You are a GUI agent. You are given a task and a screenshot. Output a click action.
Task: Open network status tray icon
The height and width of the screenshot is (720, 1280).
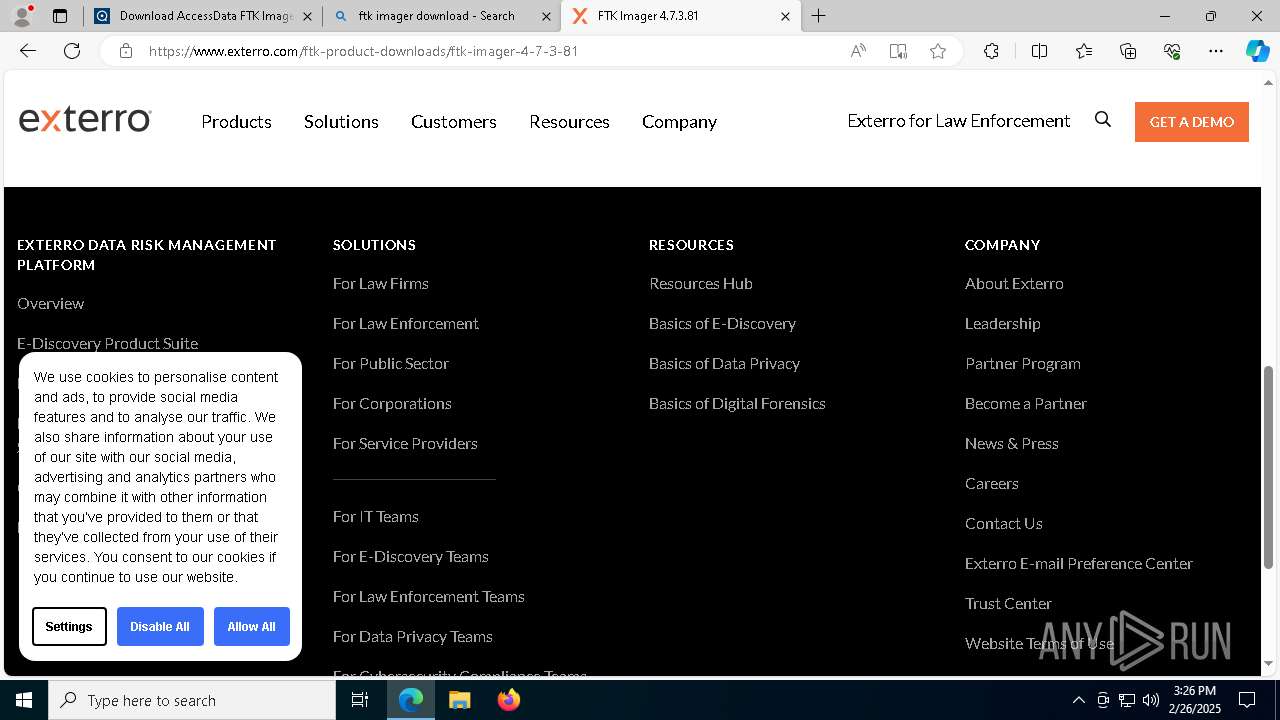pyautogui.click(x=1127, y=700)
